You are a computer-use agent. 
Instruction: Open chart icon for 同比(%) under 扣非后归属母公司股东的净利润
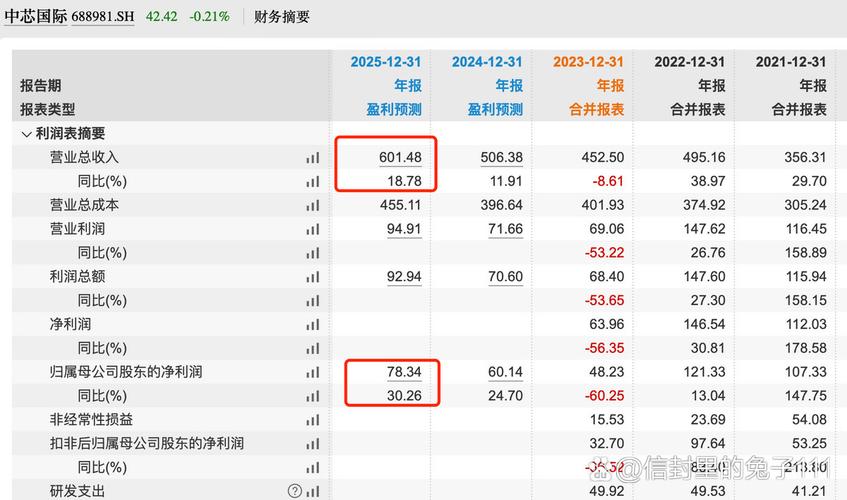313,468
